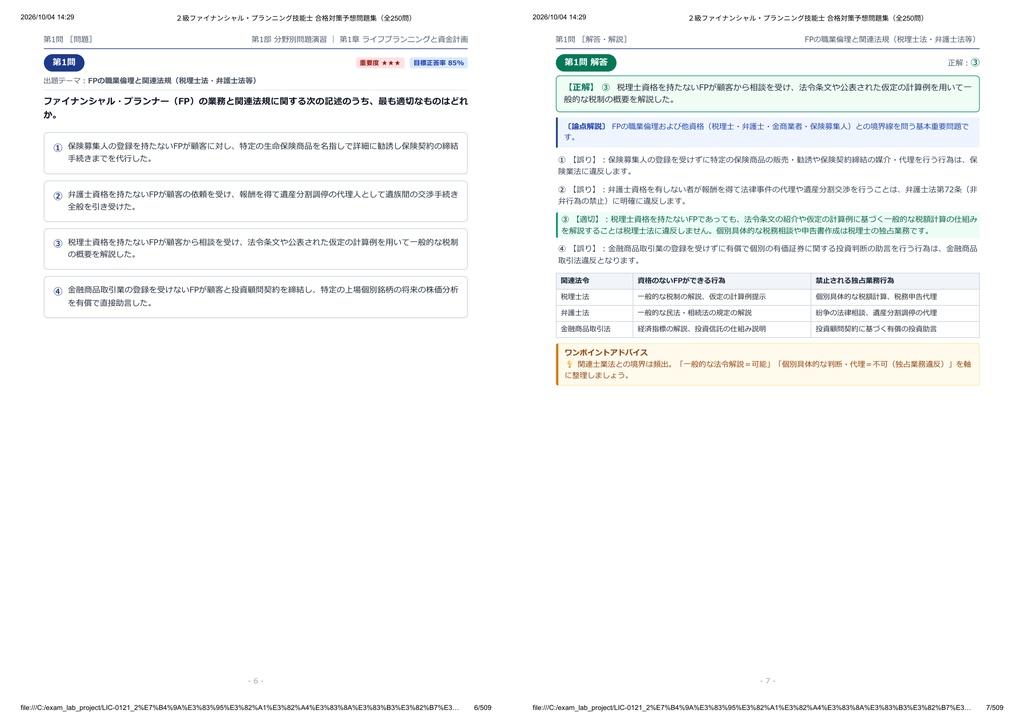Click the 出題テーマ line on page 6
1024x724 pixels.
point(151,81)
